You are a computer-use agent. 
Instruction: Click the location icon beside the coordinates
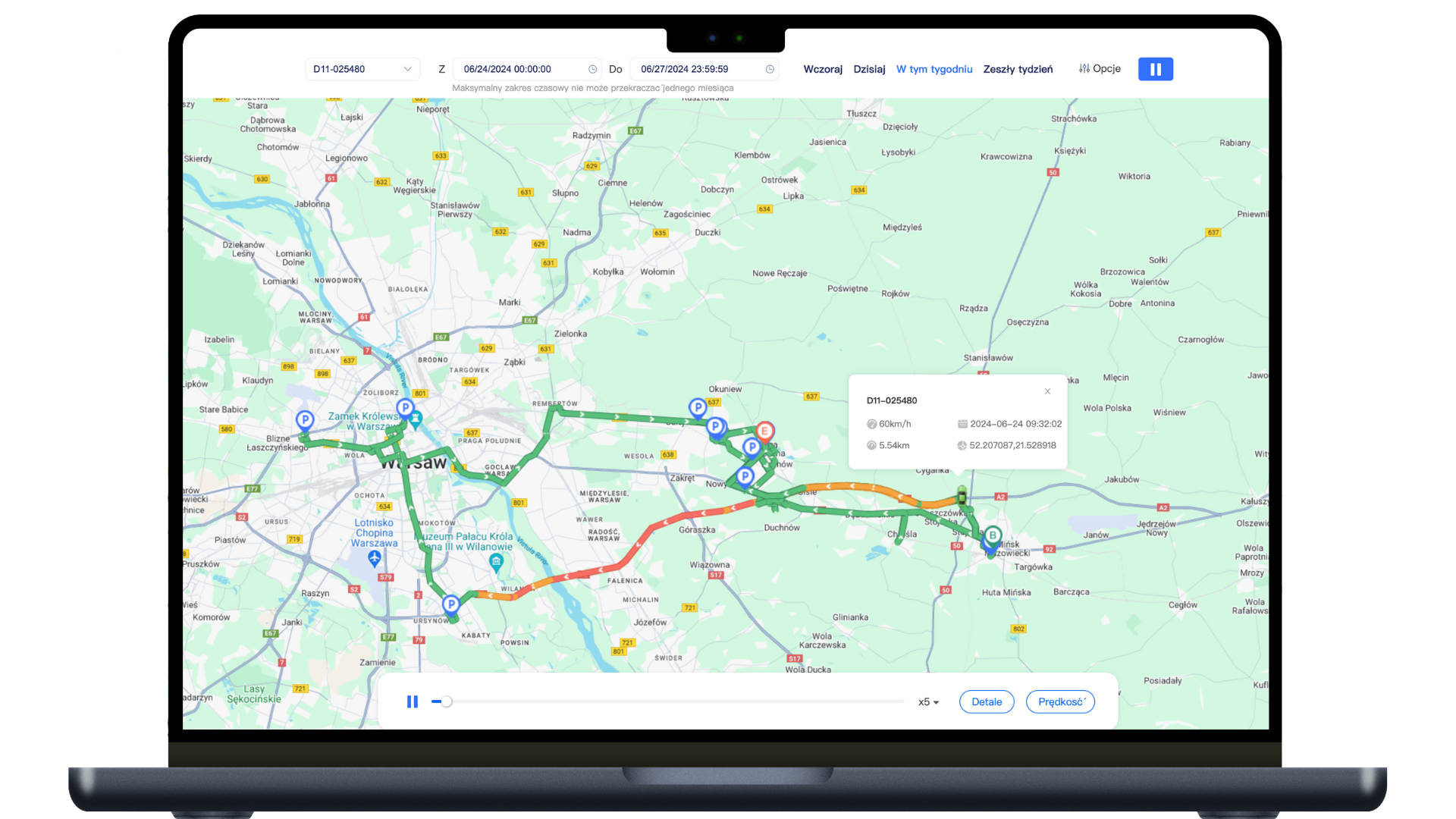point(962,445)
